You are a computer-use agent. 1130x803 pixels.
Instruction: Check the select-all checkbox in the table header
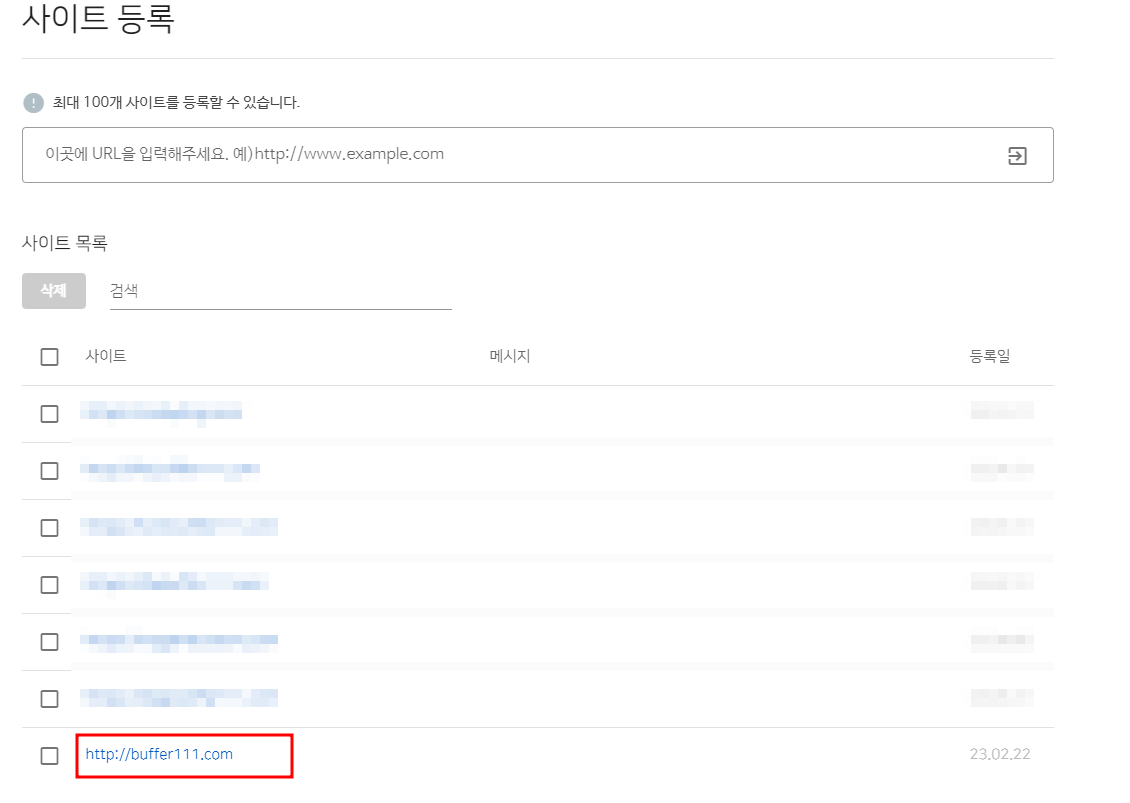pyautogui.click(x=49, y=356)
